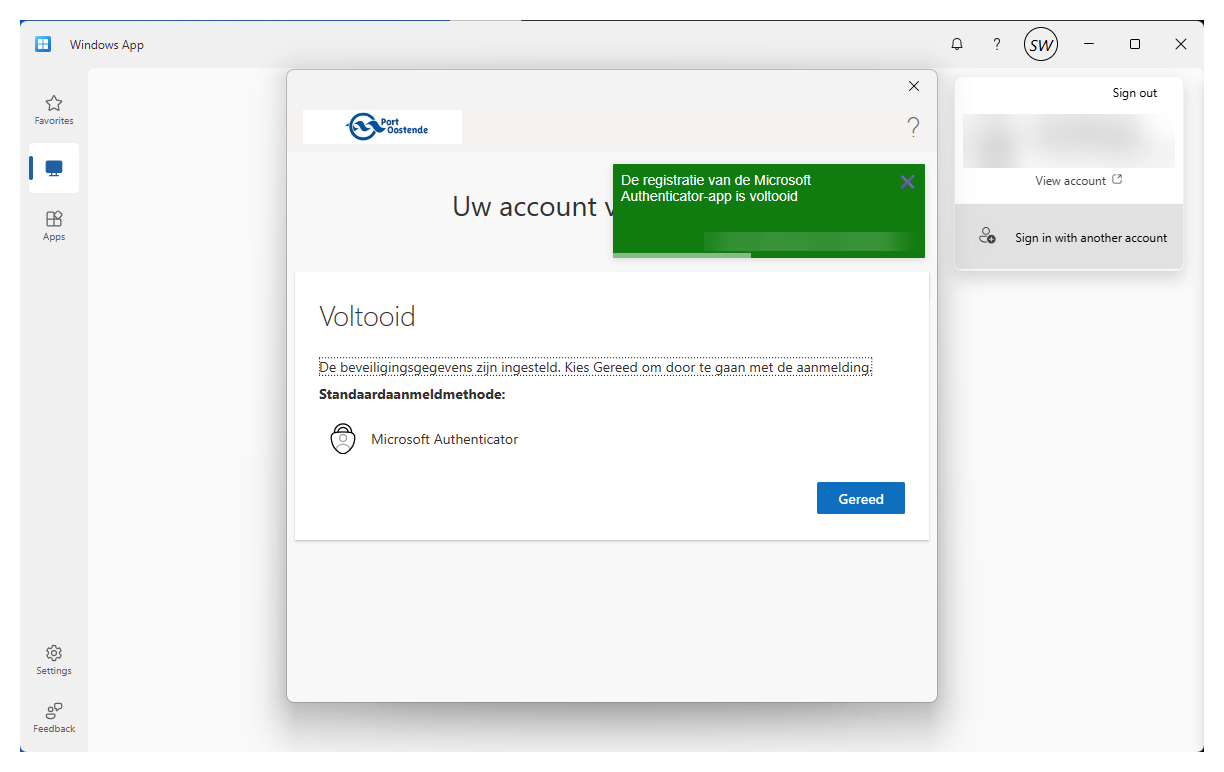This screenshot has width=1224, height=772.
Task: Click the Windows App logo icon
Action: 43,44
